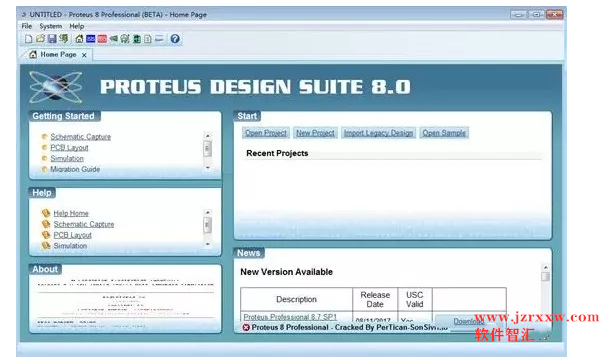Image resolution: width=603 pixels, height=362 pixels.
Task: Open Migration Guide in Getting Started
Action: 75,169
